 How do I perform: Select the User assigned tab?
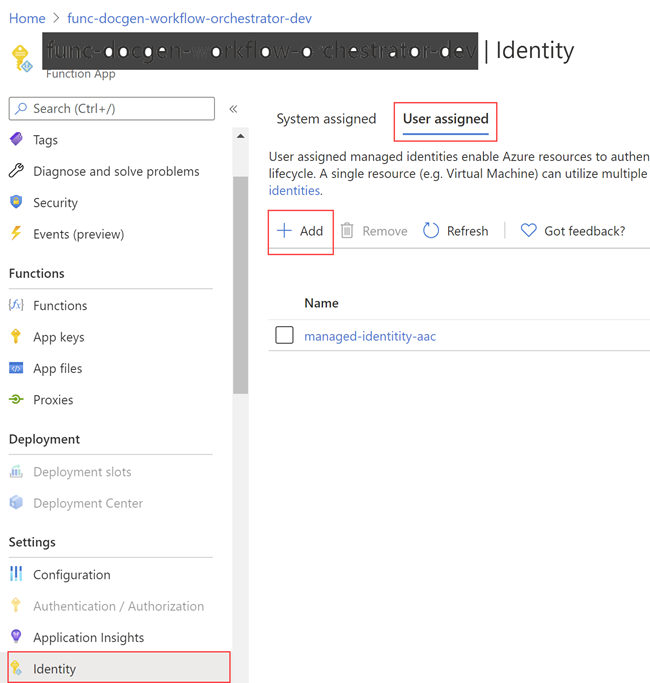click(445, 119)
